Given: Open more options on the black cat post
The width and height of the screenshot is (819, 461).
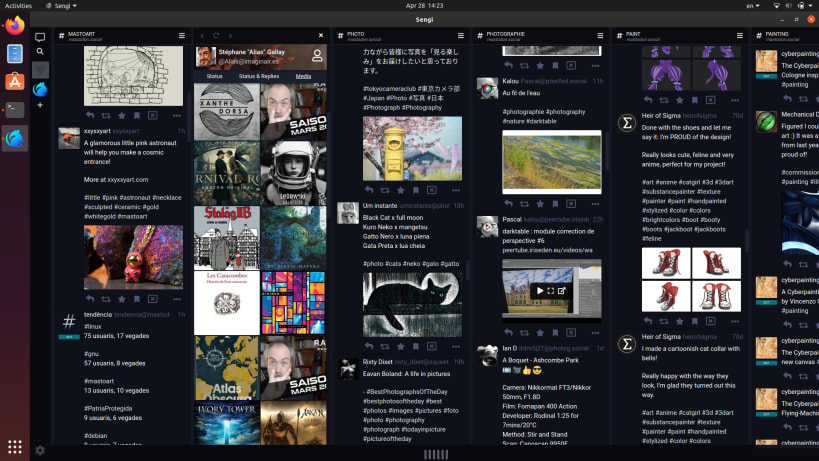Looking at the screenshot, I should [456, 346].
